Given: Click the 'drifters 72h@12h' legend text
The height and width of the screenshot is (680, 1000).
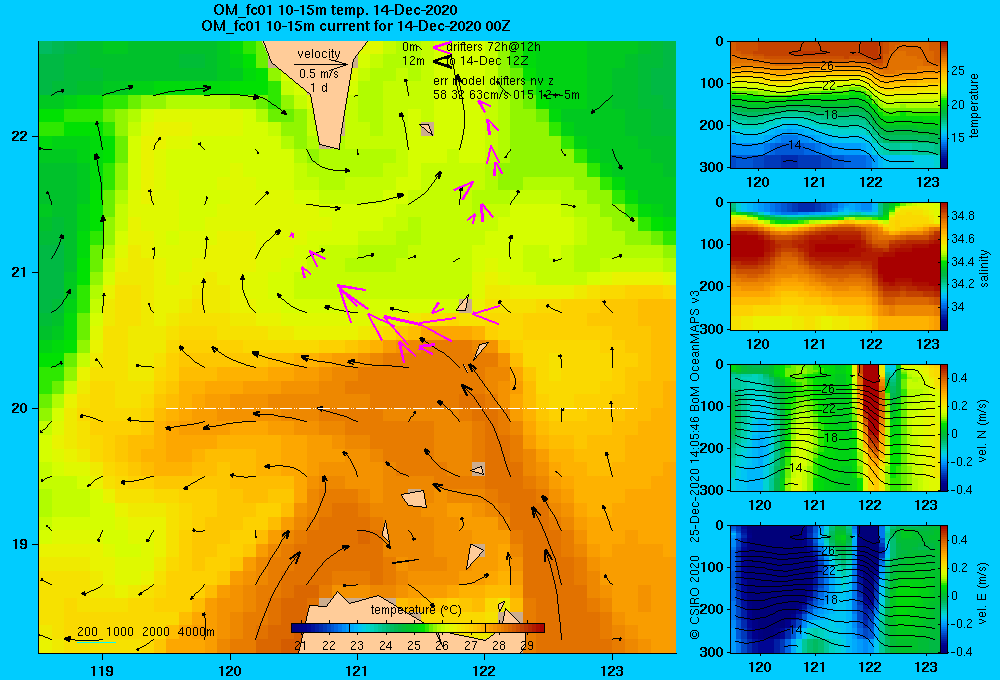Looking at the screenshot, I should point(494,47).
